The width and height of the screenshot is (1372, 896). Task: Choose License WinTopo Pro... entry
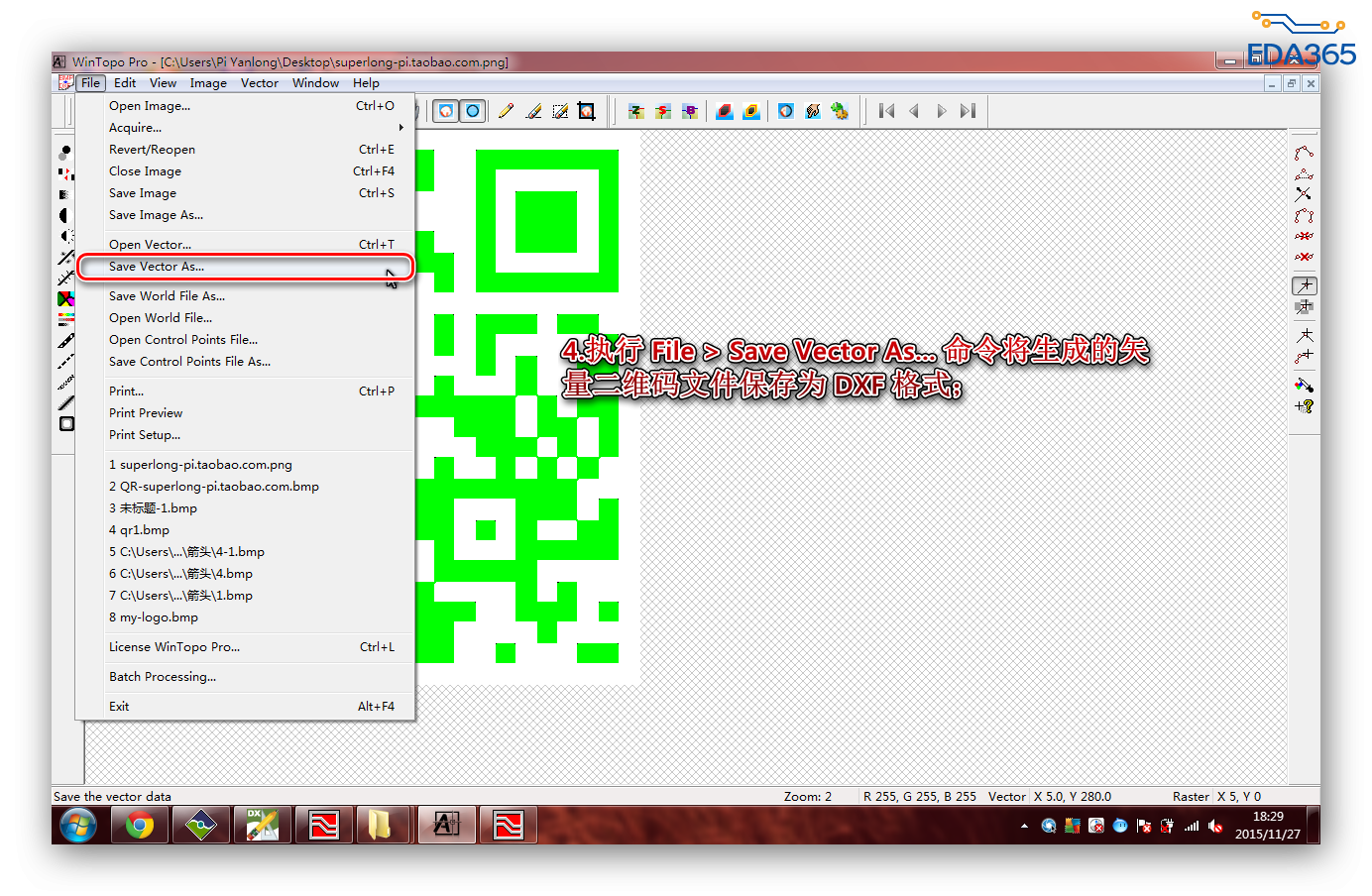tap(246, 647)
